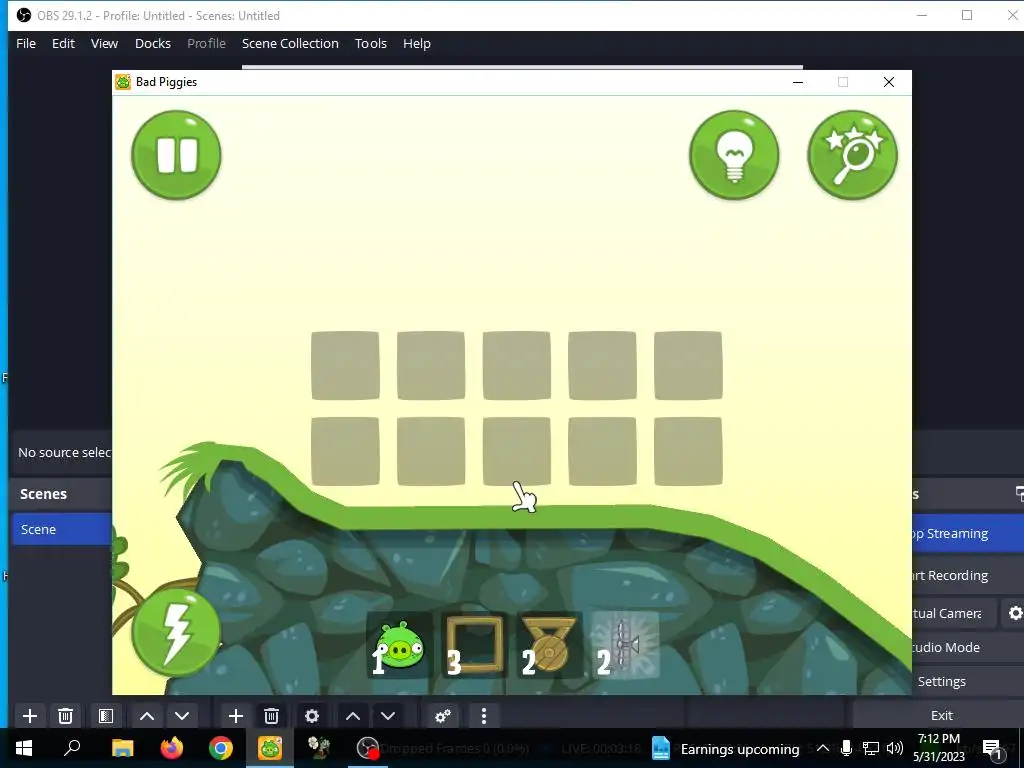This screenshot has width=1024, height=768.
Task: Open the Scene Collection menu
Action: 290,43
